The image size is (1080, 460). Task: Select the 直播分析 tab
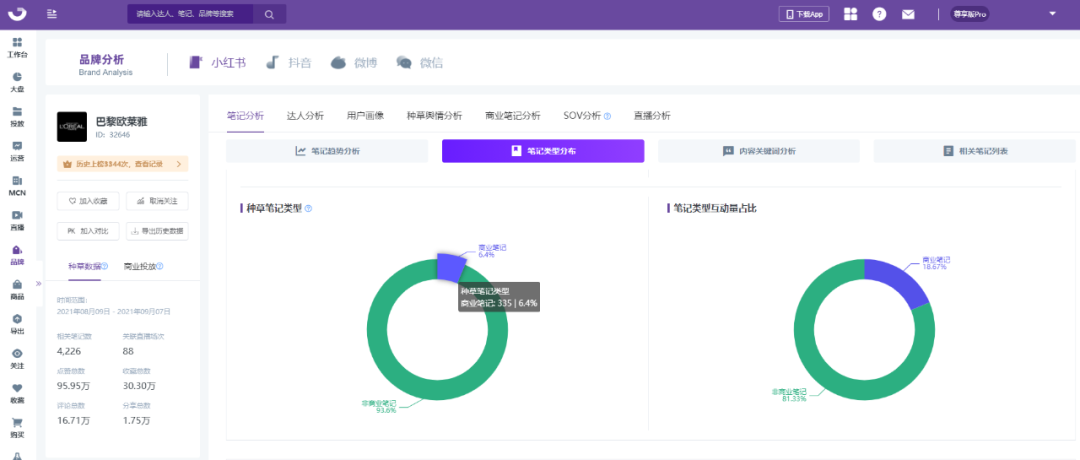point(652,116)
